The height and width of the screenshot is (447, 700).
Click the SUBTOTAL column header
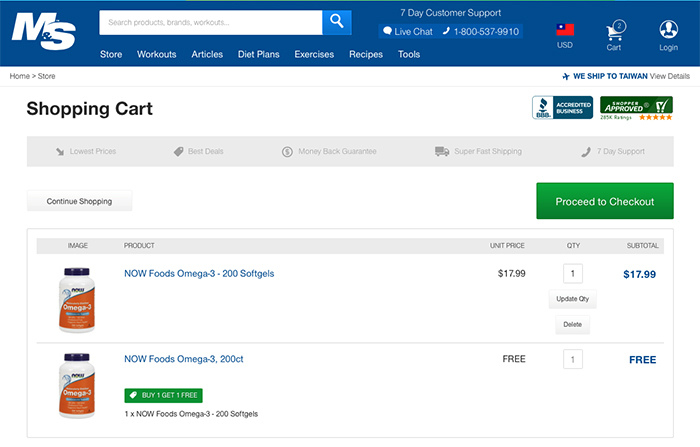click(x=642, y=246)
